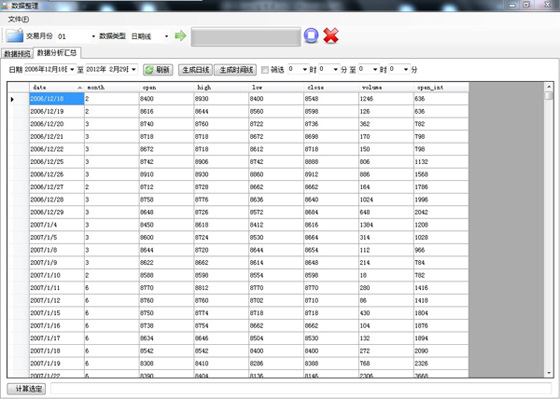Click the green arrow run icon

tap(180, 36)
